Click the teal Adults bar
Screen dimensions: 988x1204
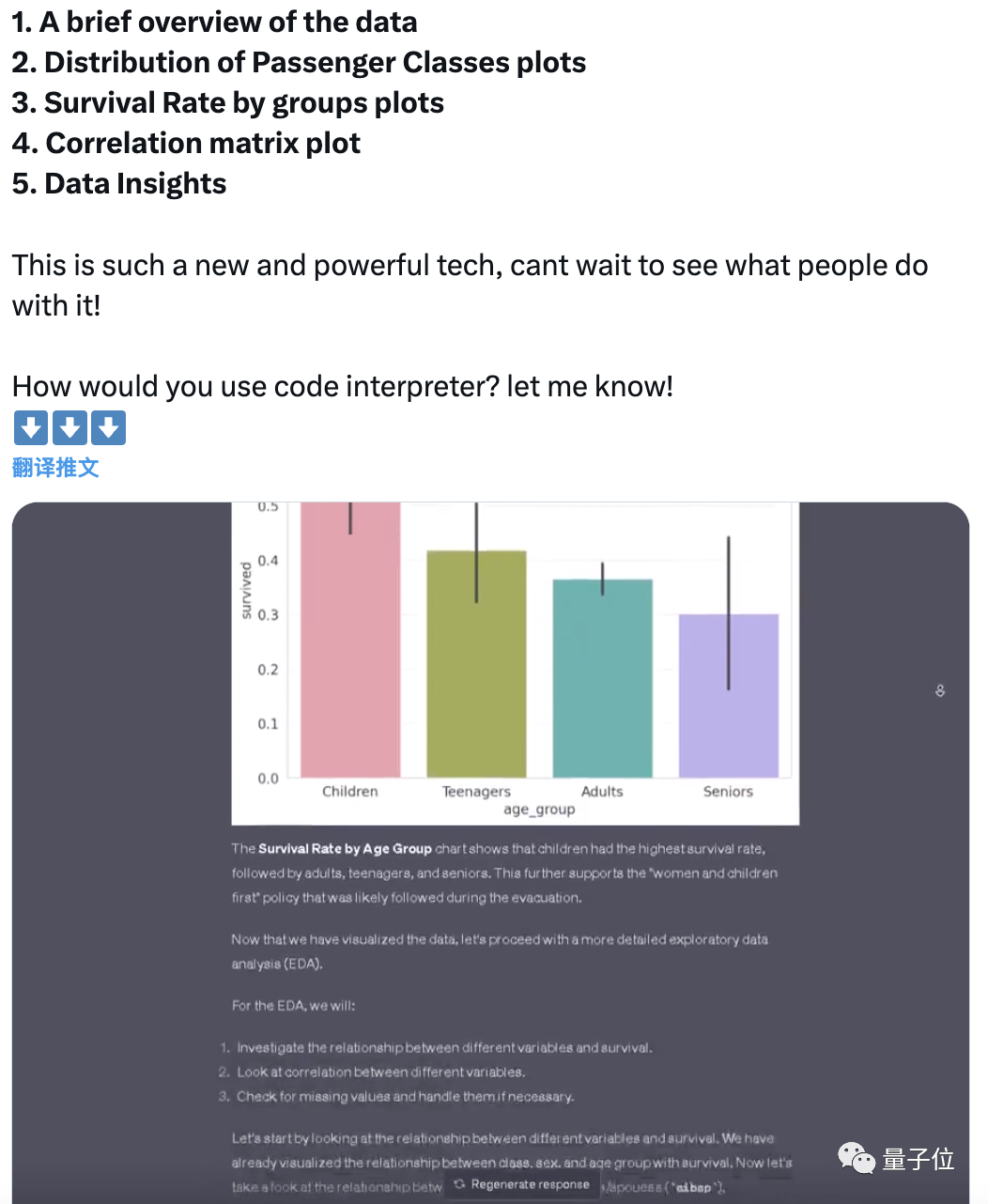pyautogui.click(x=602, y=678)
